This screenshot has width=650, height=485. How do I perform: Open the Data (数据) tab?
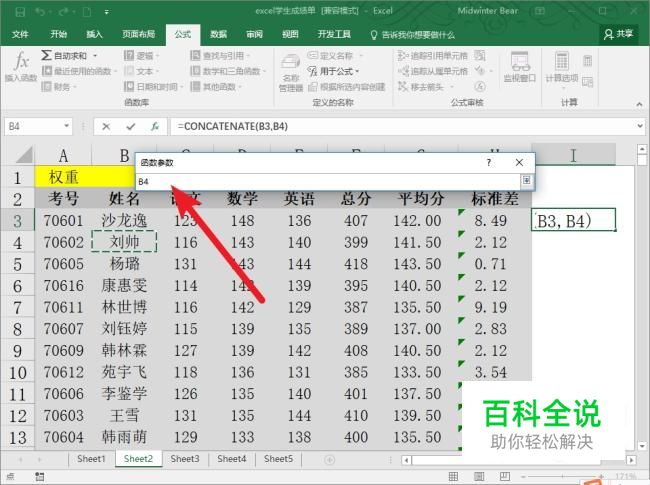pyautogui.click(x=218, y=34)
